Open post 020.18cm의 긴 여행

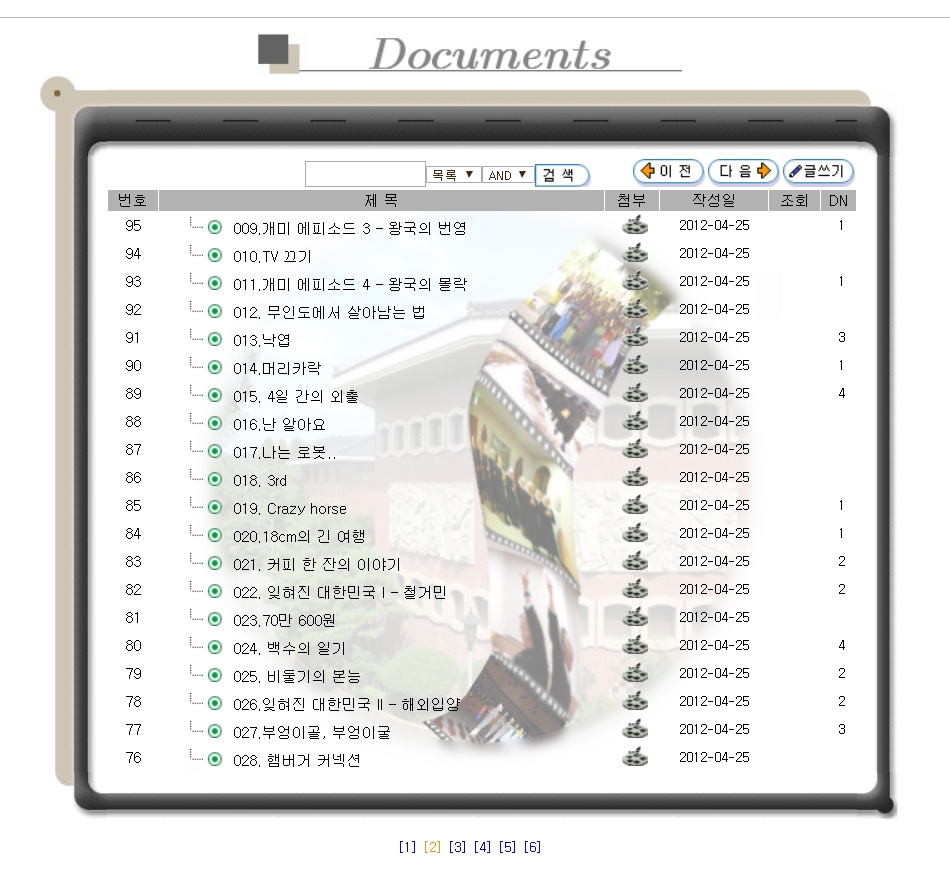point(299,536)
